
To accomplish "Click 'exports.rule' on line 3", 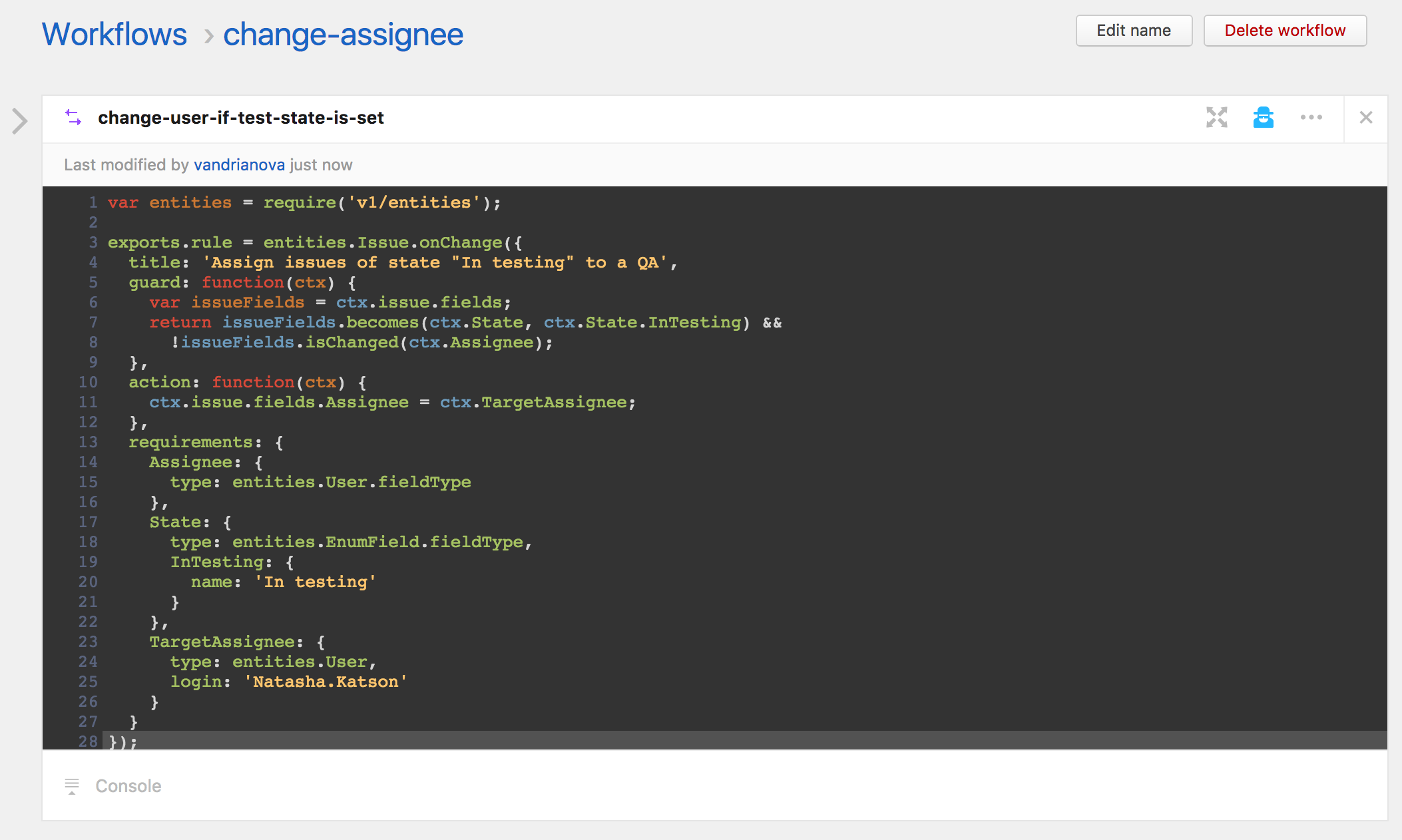I will pyautogui.click(x=170, y=242).
